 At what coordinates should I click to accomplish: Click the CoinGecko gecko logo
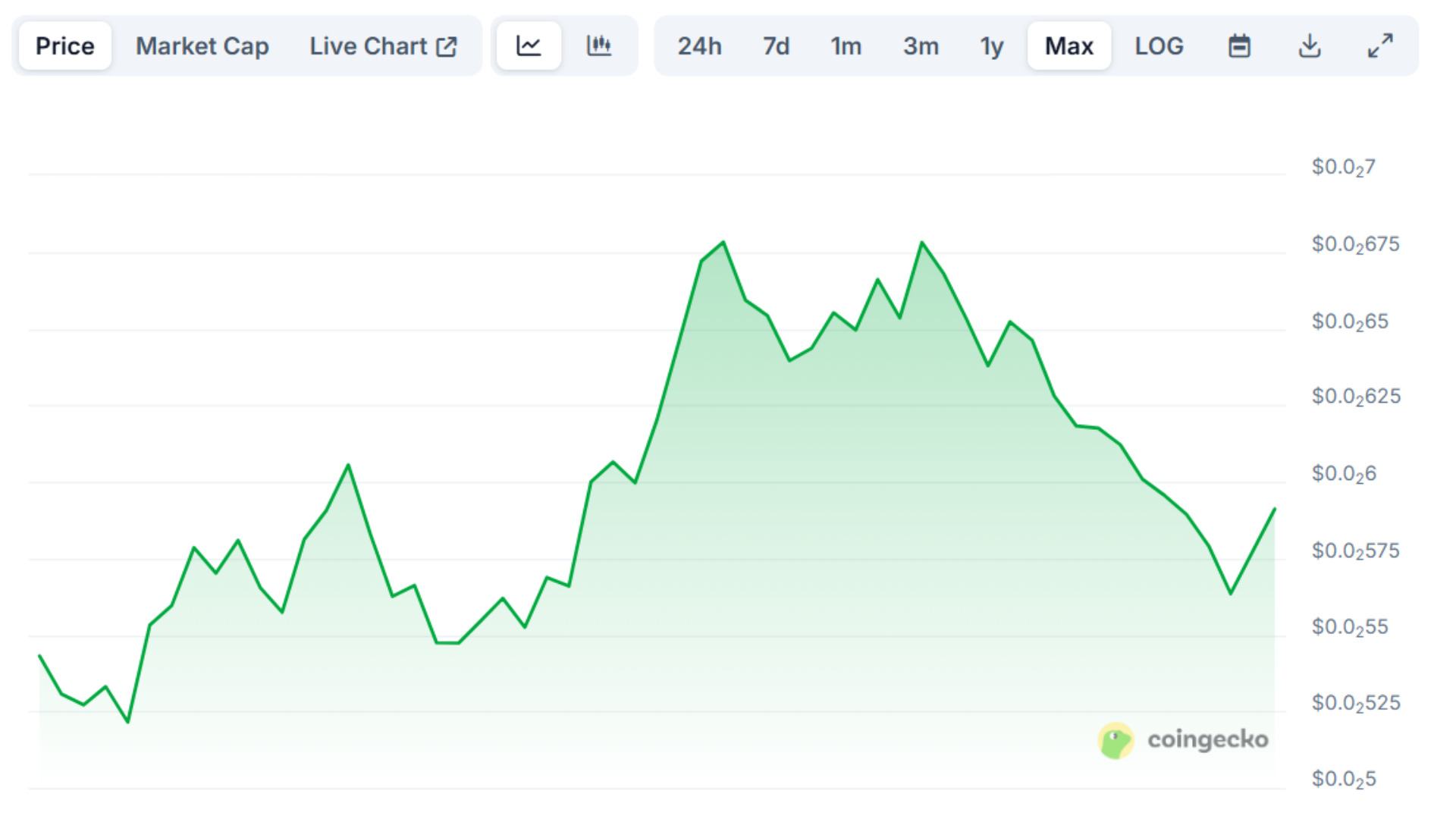[x=1116, y=740]
